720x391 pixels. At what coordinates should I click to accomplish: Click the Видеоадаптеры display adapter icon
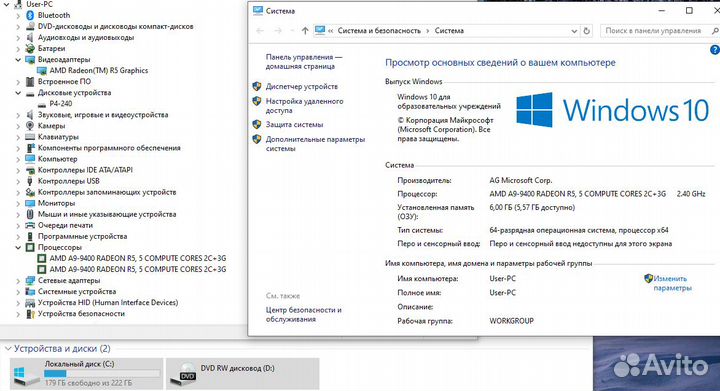(30, 59)
